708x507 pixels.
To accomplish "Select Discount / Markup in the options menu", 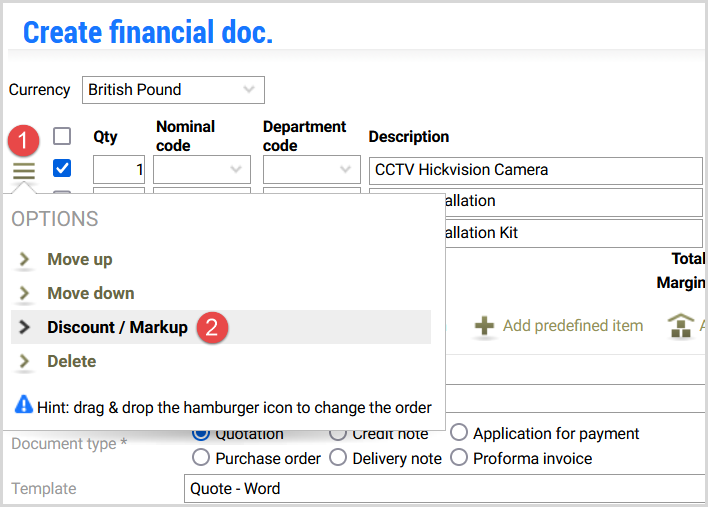I will [117, 328].
